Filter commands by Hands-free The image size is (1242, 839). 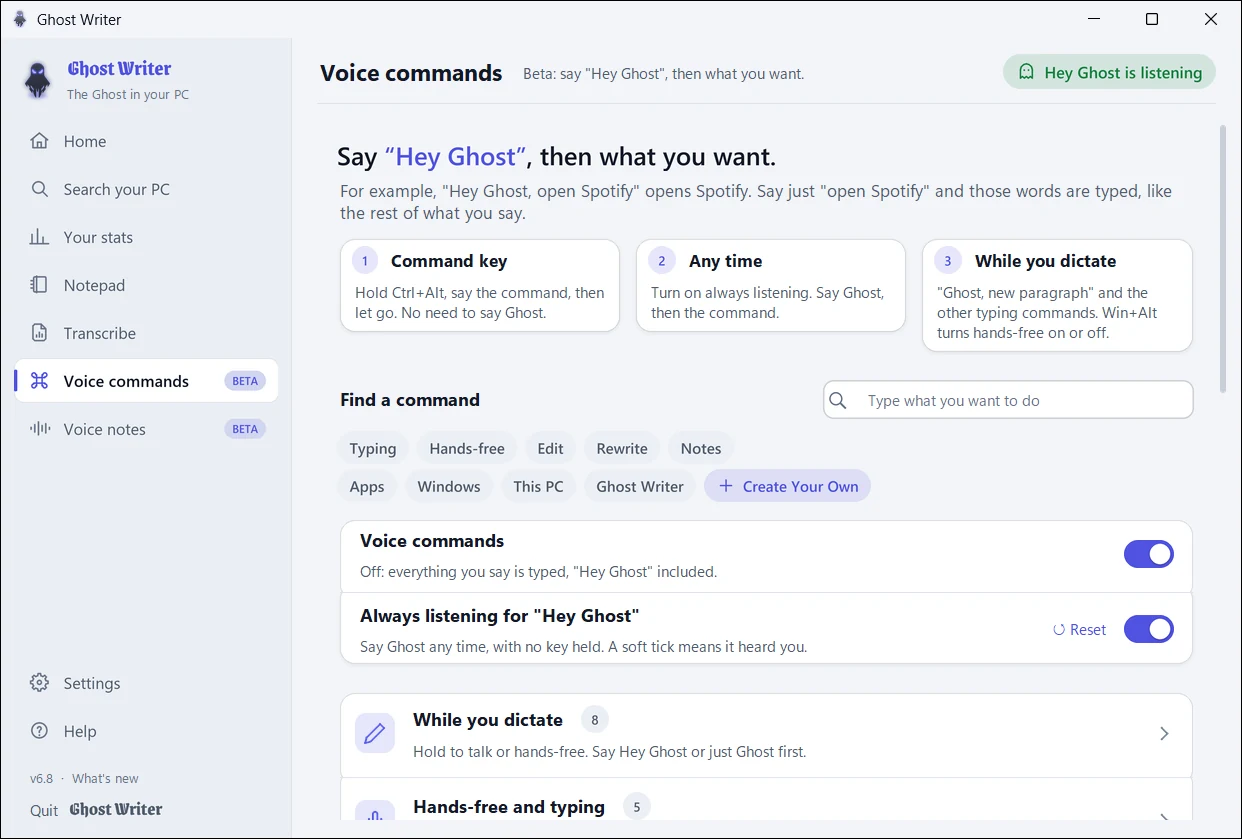[x=467, y=448]
